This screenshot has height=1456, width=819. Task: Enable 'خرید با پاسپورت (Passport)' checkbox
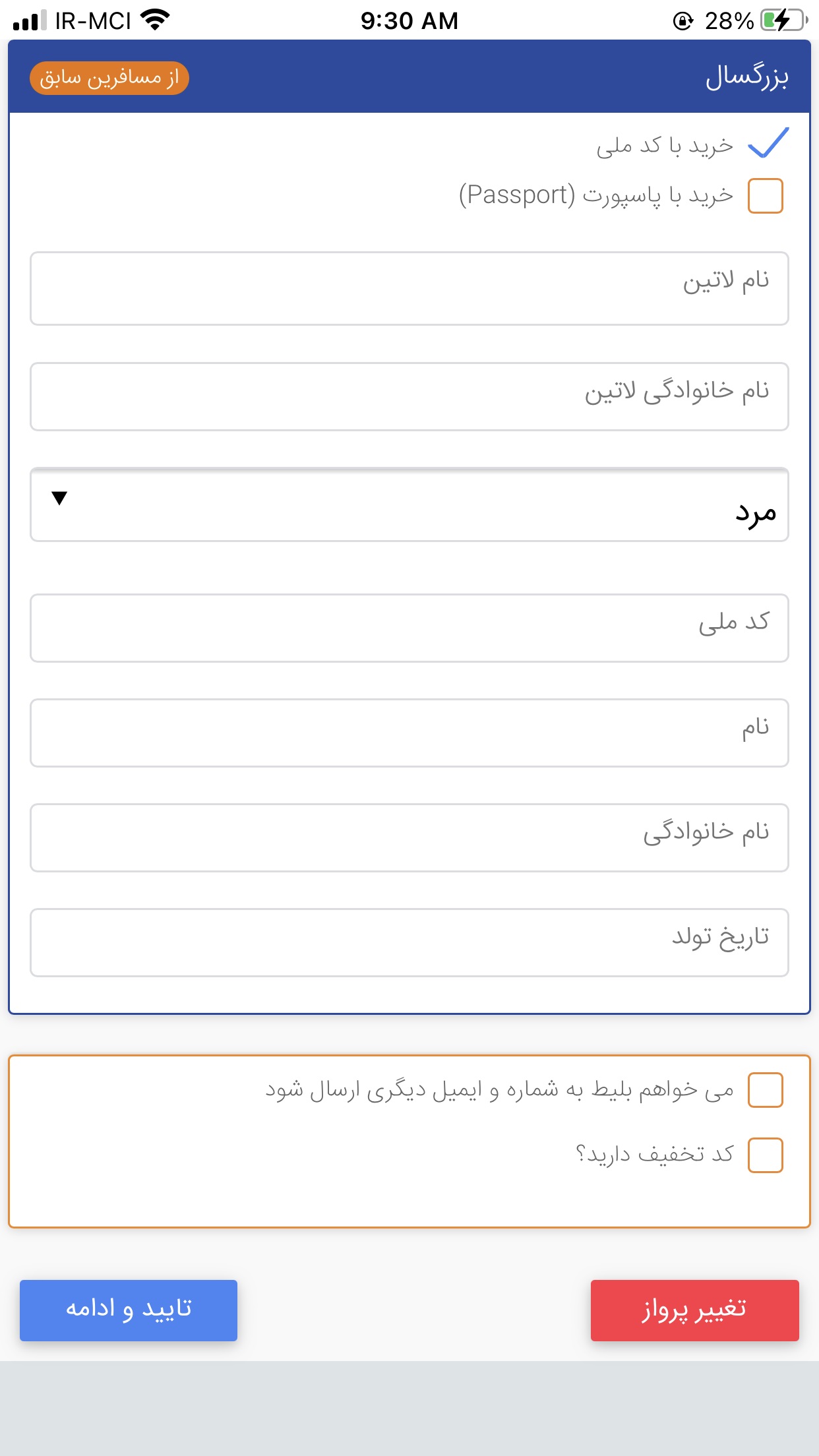click(x=765, y=196)
